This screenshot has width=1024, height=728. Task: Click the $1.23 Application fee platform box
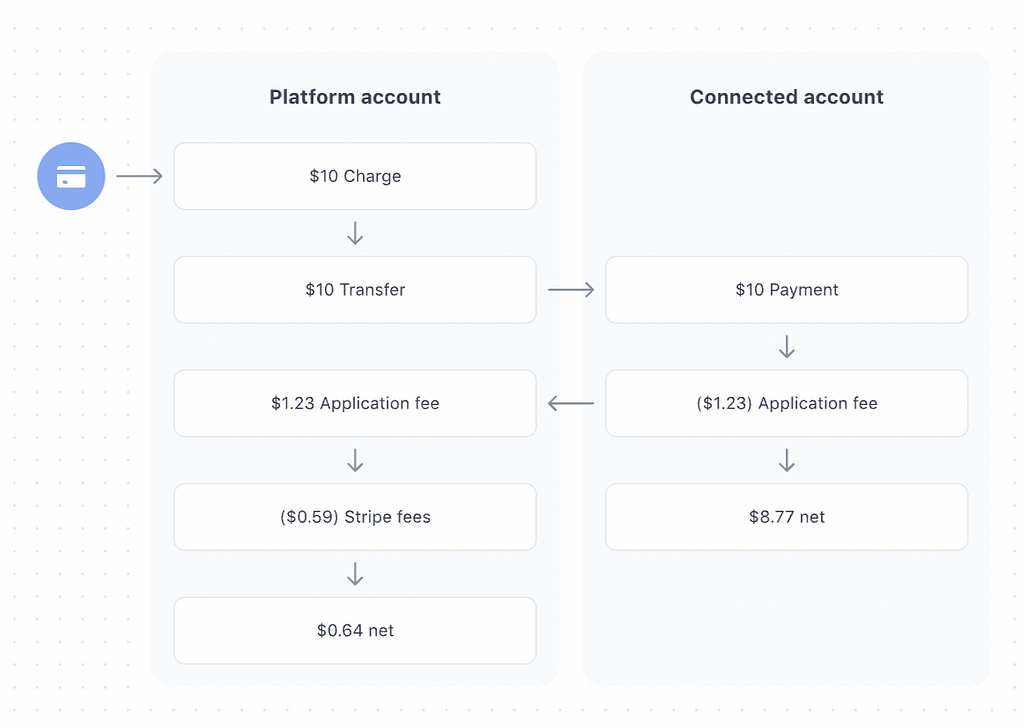coord(355,404)
